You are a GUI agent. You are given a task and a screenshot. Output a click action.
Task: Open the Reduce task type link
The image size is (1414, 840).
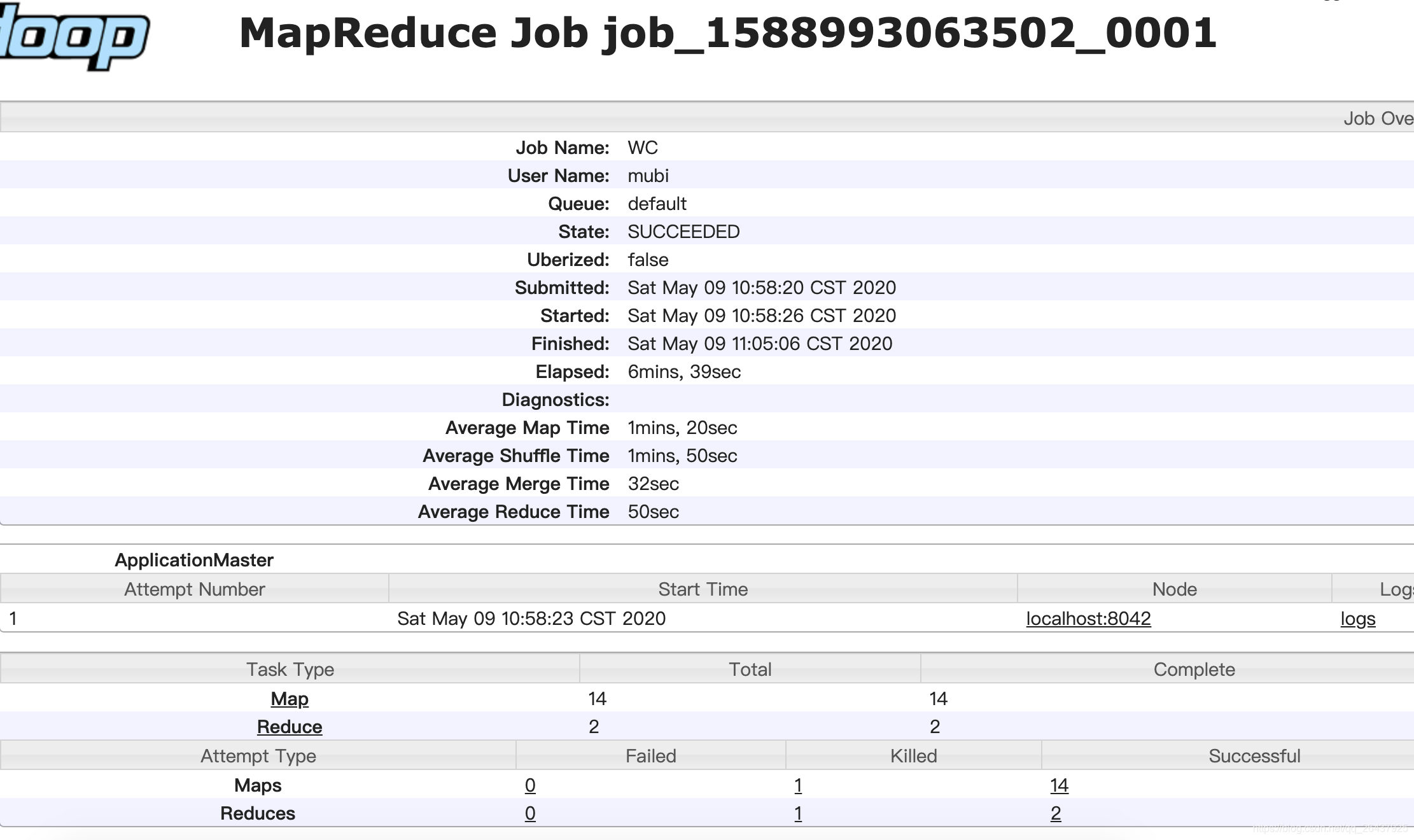(290, 727)
